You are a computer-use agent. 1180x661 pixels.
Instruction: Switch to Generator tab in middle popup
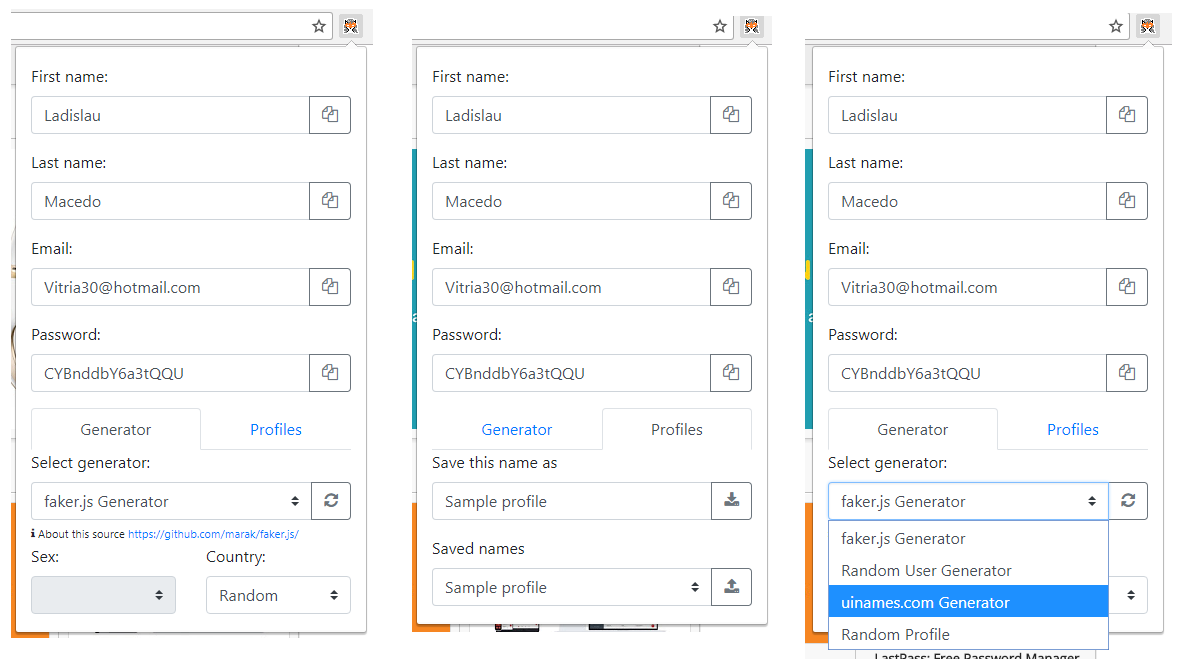point(517,429)
